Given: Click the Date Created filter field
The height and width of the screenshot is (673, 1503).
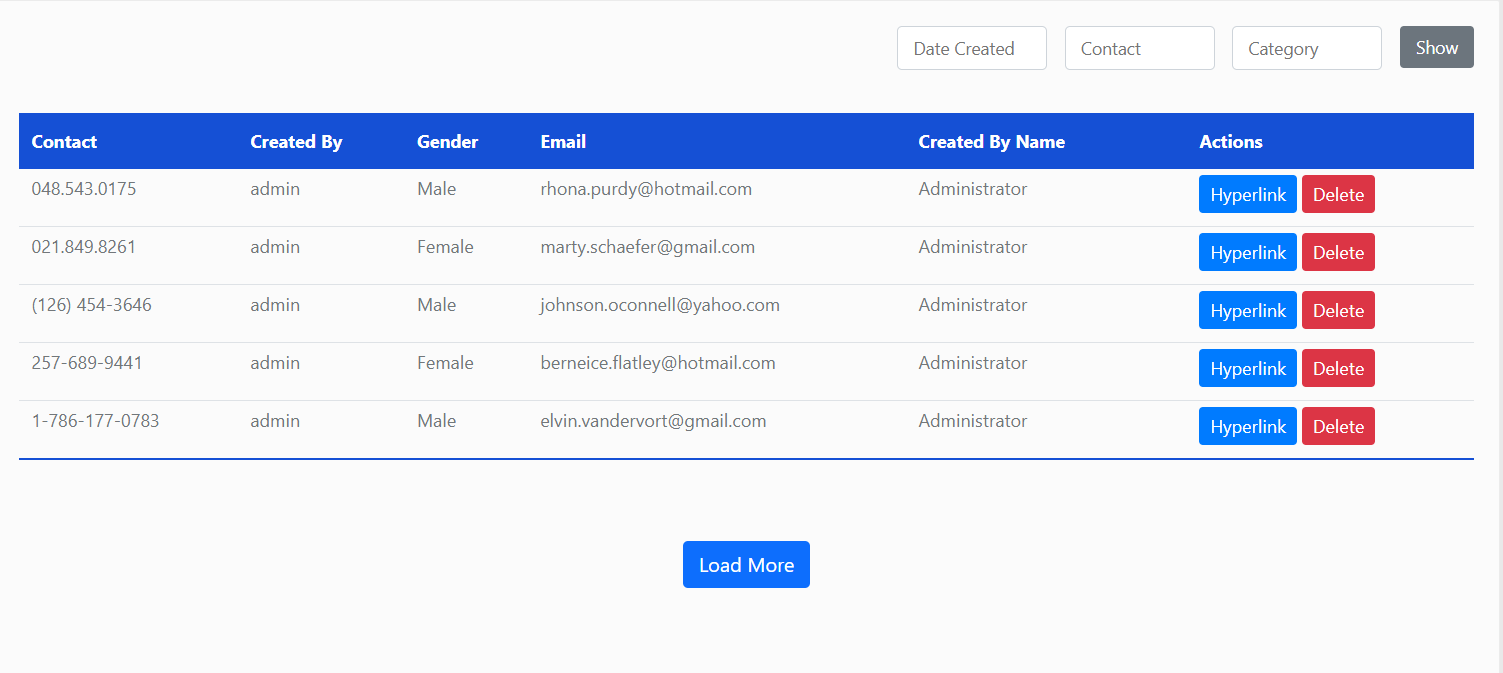Looking at the screenshot, I should point(971,48).
